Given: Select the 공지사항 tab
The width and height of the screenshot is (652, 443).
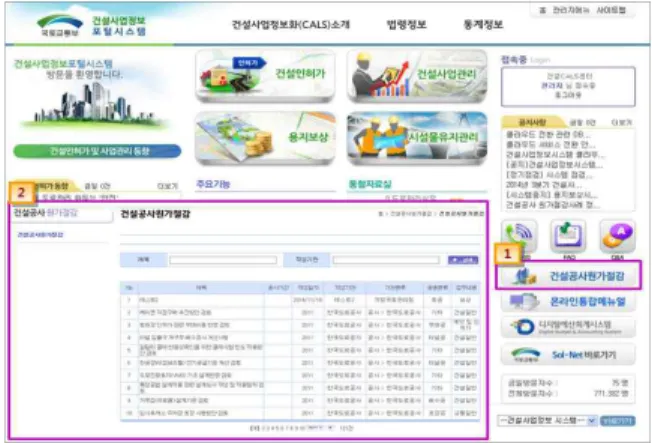Looking at the screenshot, I should coord(532,122).
